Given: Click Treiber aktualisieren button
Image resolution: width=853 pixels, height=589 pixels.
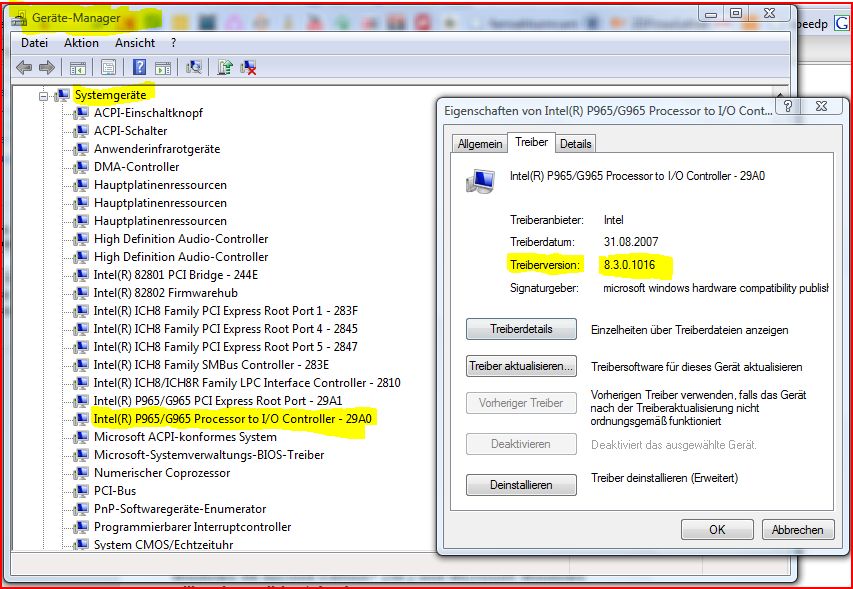Looking at the screenshot, I should coord(521,366).
